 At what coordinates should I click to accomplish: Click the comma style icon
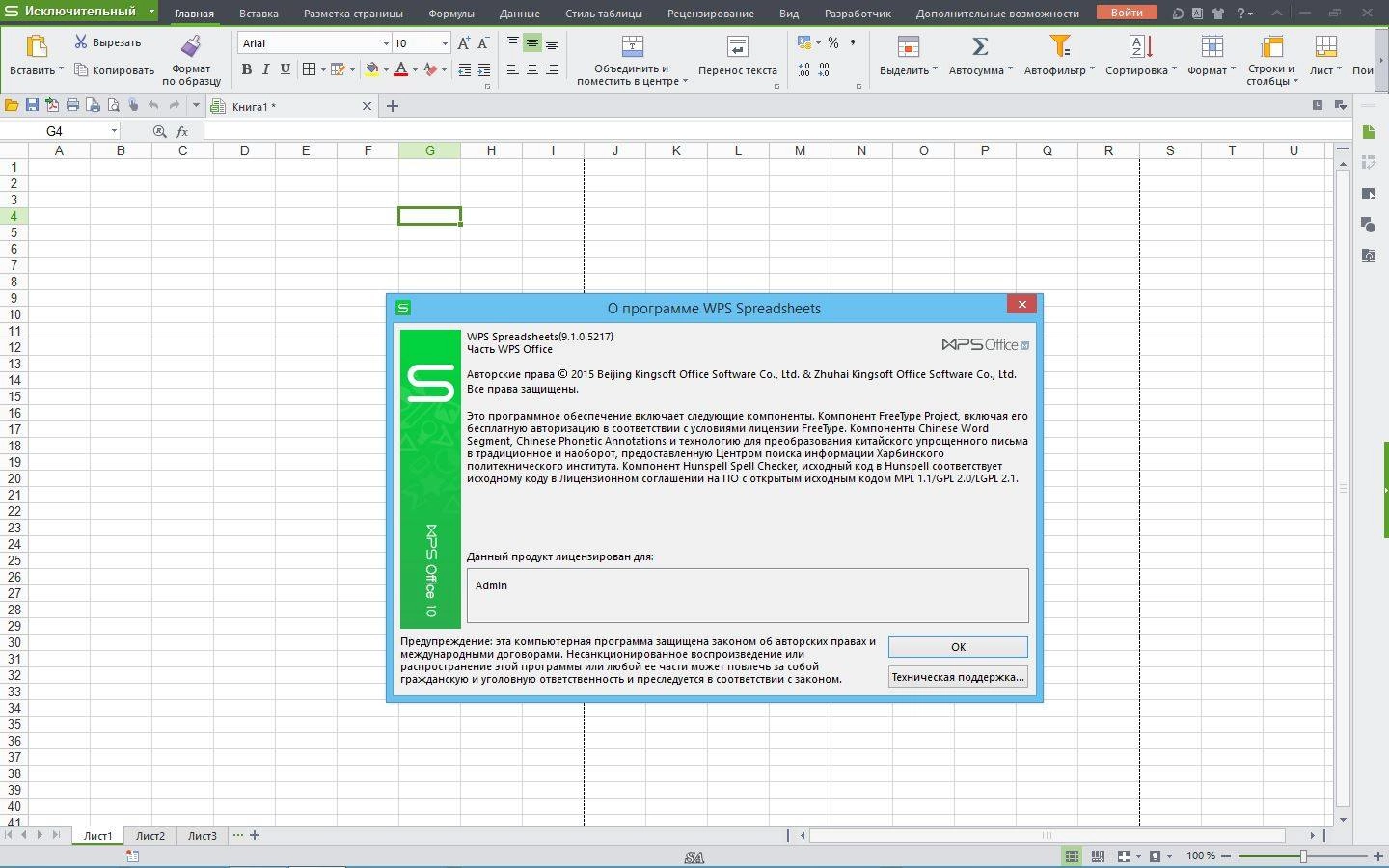pyautogui.click(x=853, y=43)
